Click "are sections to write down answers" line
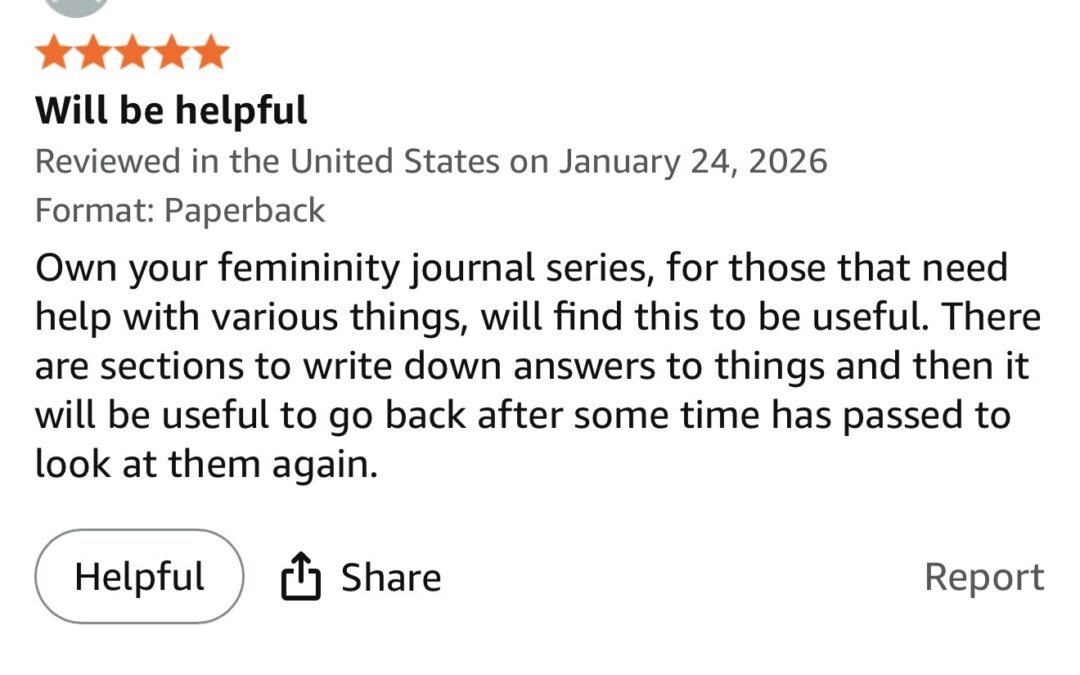 coord(331,367)
